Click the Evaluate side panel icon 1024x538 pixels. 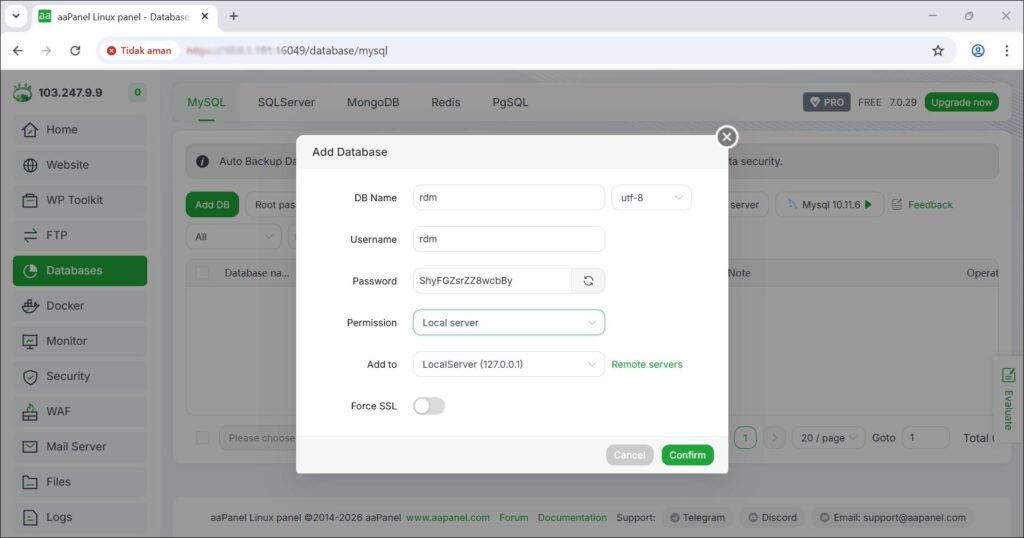[x=1008, y=375]
